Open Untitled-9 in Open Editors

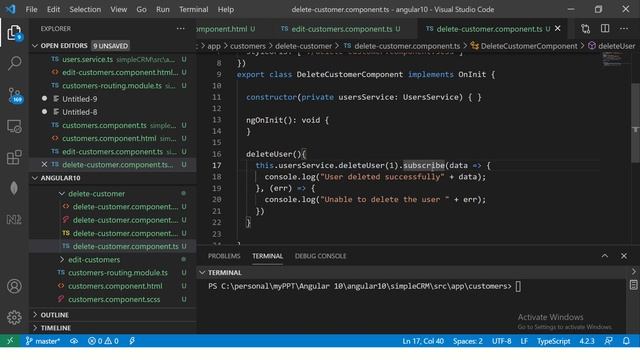112,99
